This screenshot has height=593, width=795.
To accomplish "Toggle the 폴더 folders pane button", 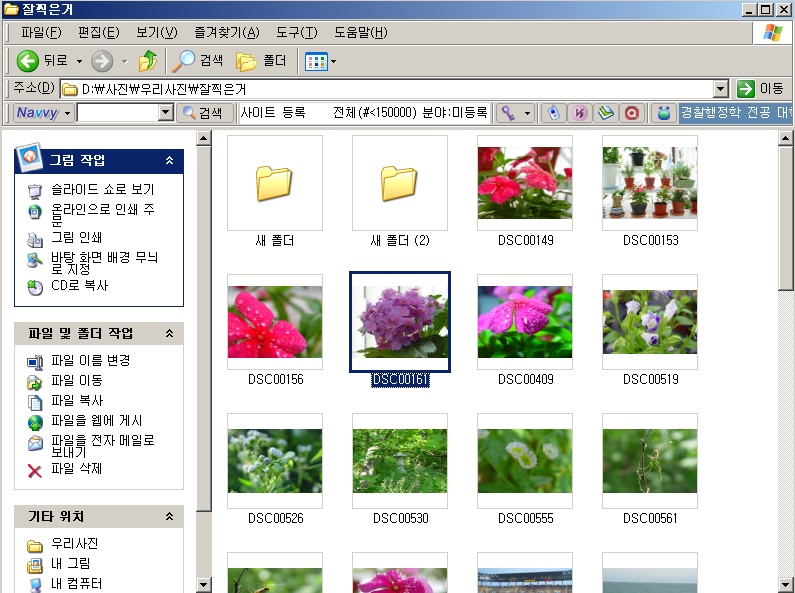I will point(262,61).
